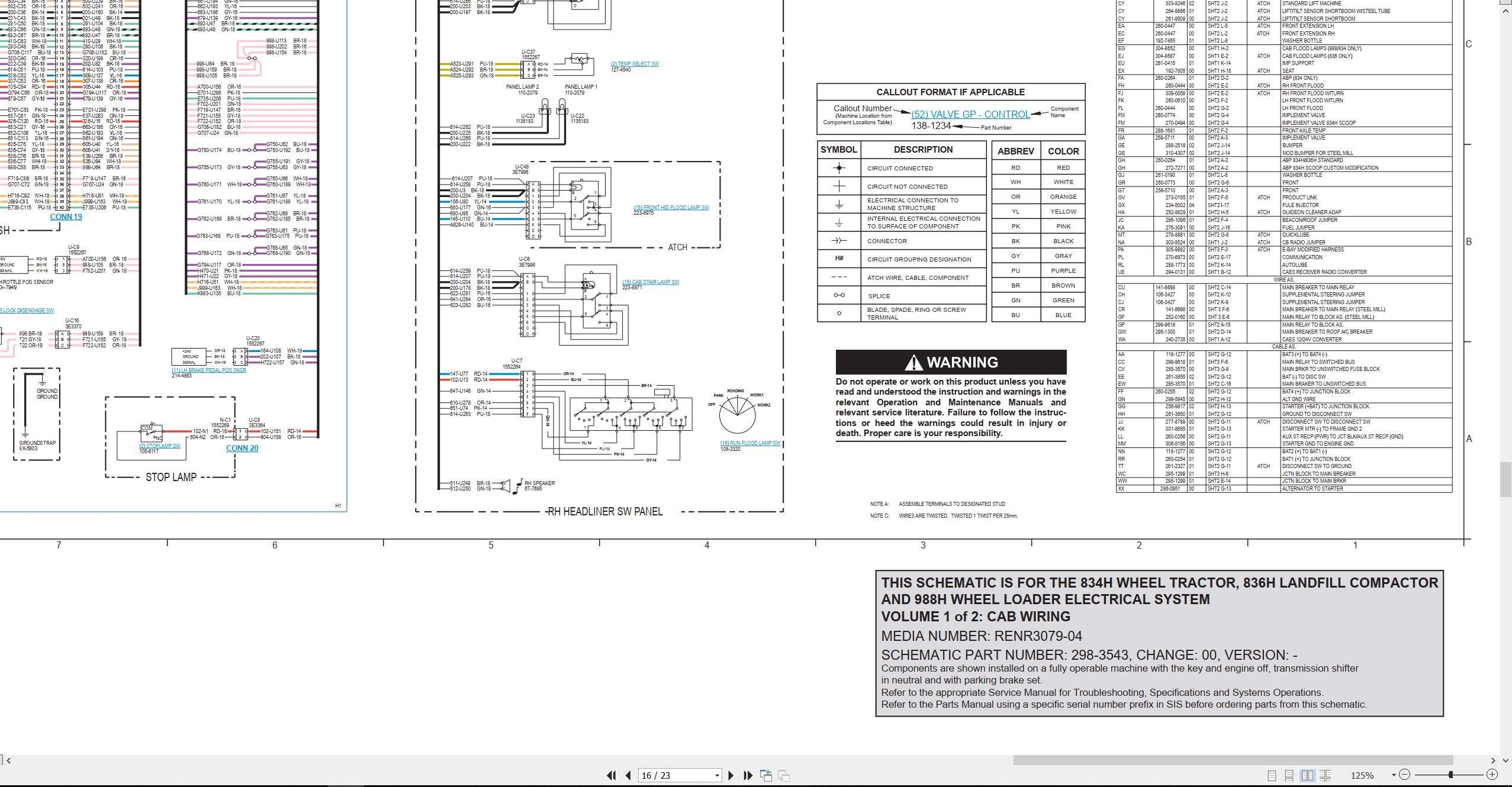Click the horizontal scrollbar thumb

click(x=1233, y=760)
